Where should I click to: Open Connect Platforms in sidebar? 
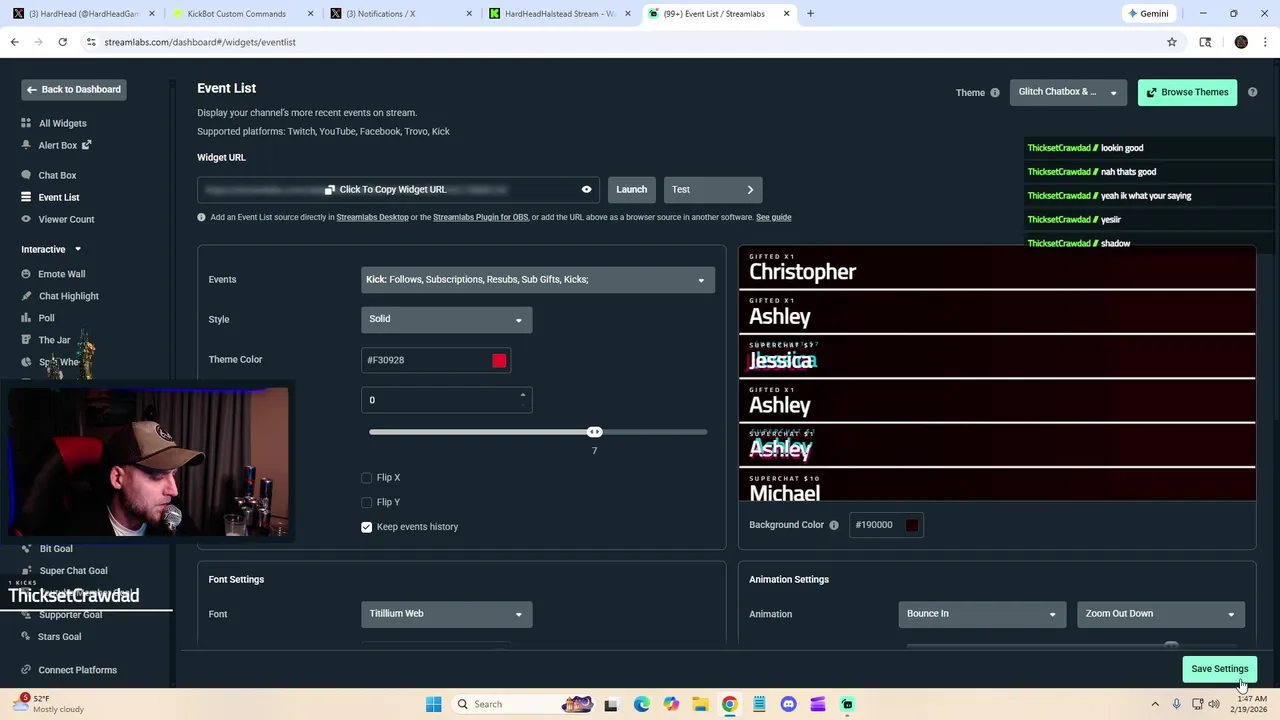(x=77, y=670)
